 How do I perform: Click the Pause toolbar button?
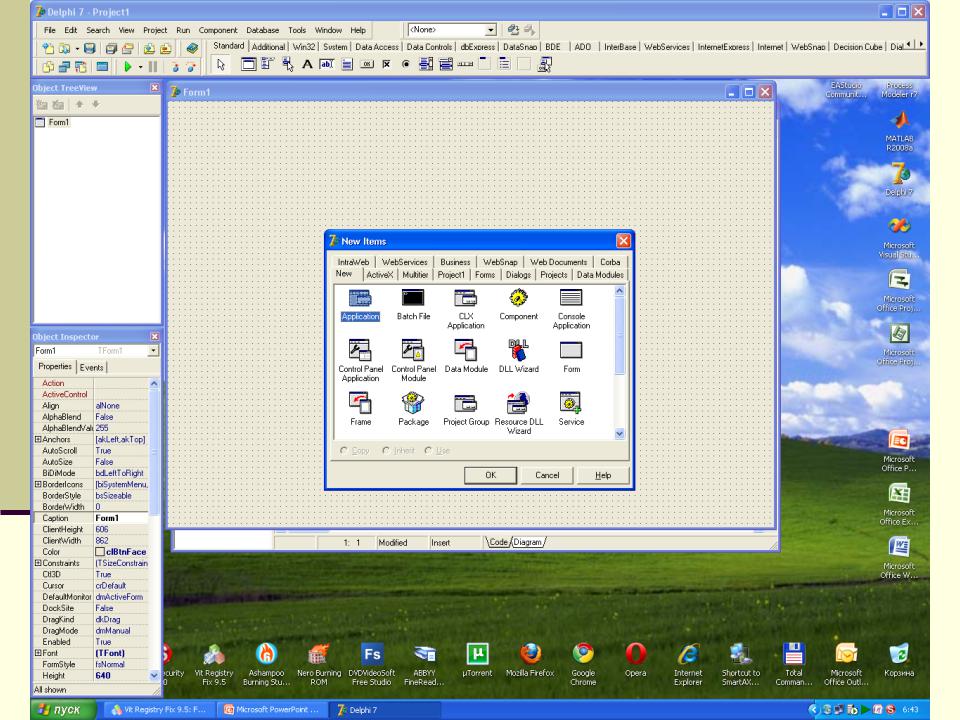click(152, 66)
